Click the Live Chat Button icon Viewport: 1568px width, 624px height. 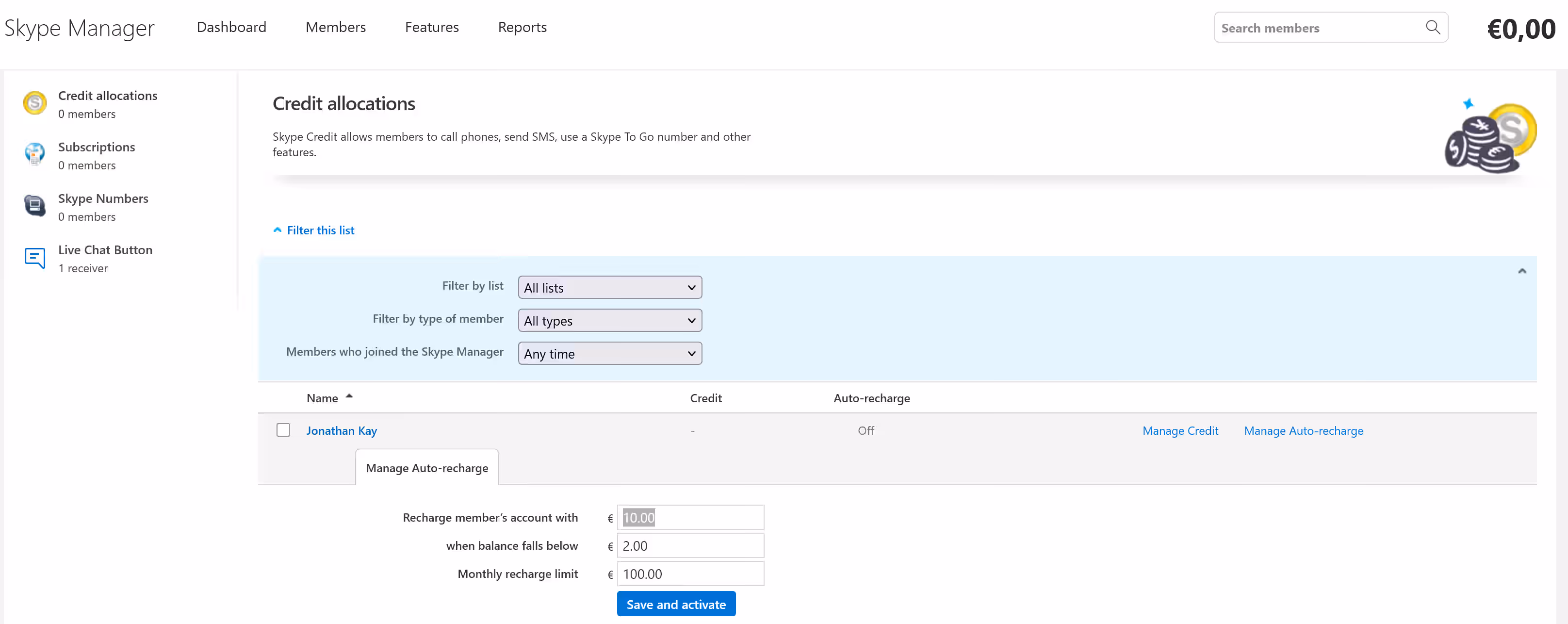point(35,258)
